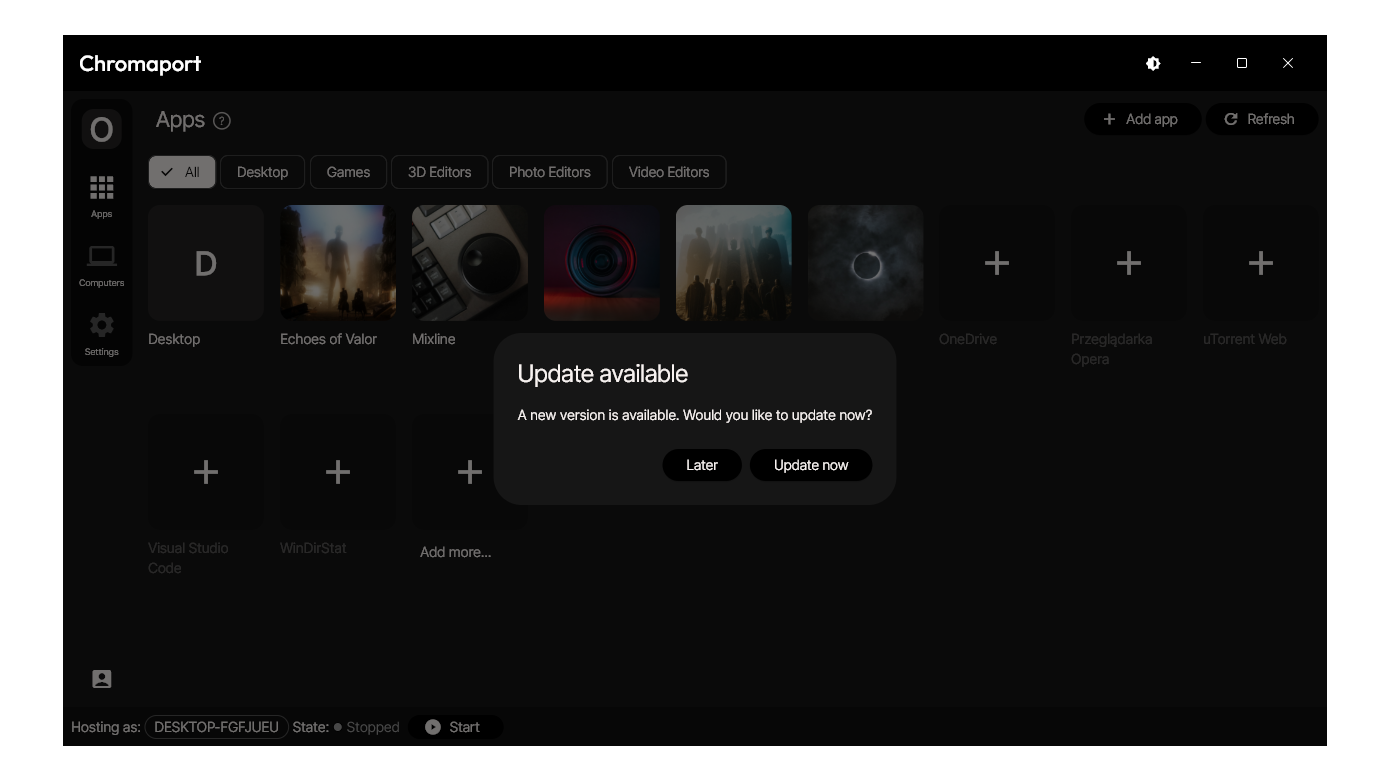Image resolution: width=1390 pixels, height=782 pixels.
Task: Click the Update now button
Action: [x=810, y=465]
